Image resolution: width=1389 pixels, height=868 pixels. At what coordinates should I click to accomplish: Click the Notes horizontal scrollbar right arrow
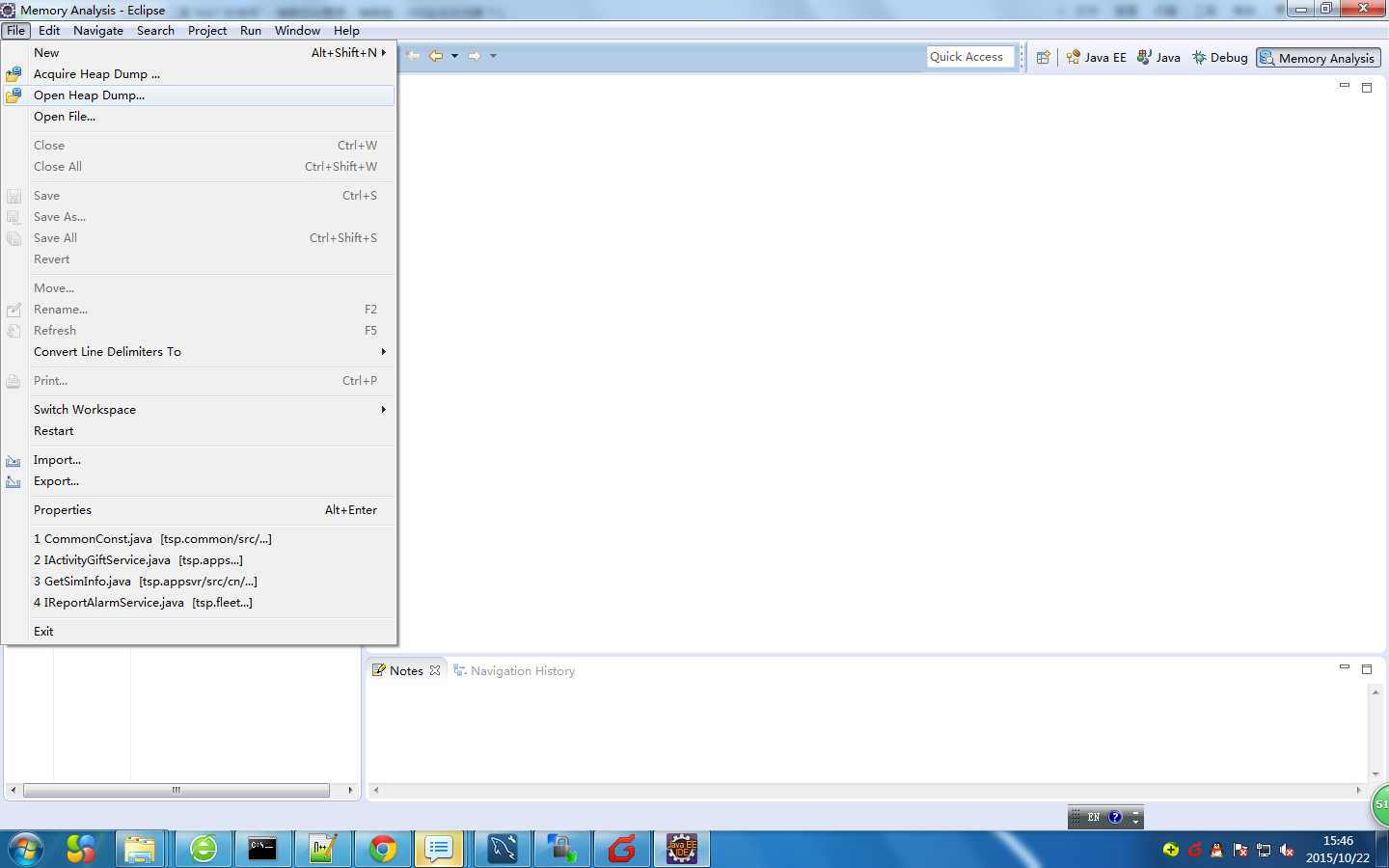tap(1358, 790)
